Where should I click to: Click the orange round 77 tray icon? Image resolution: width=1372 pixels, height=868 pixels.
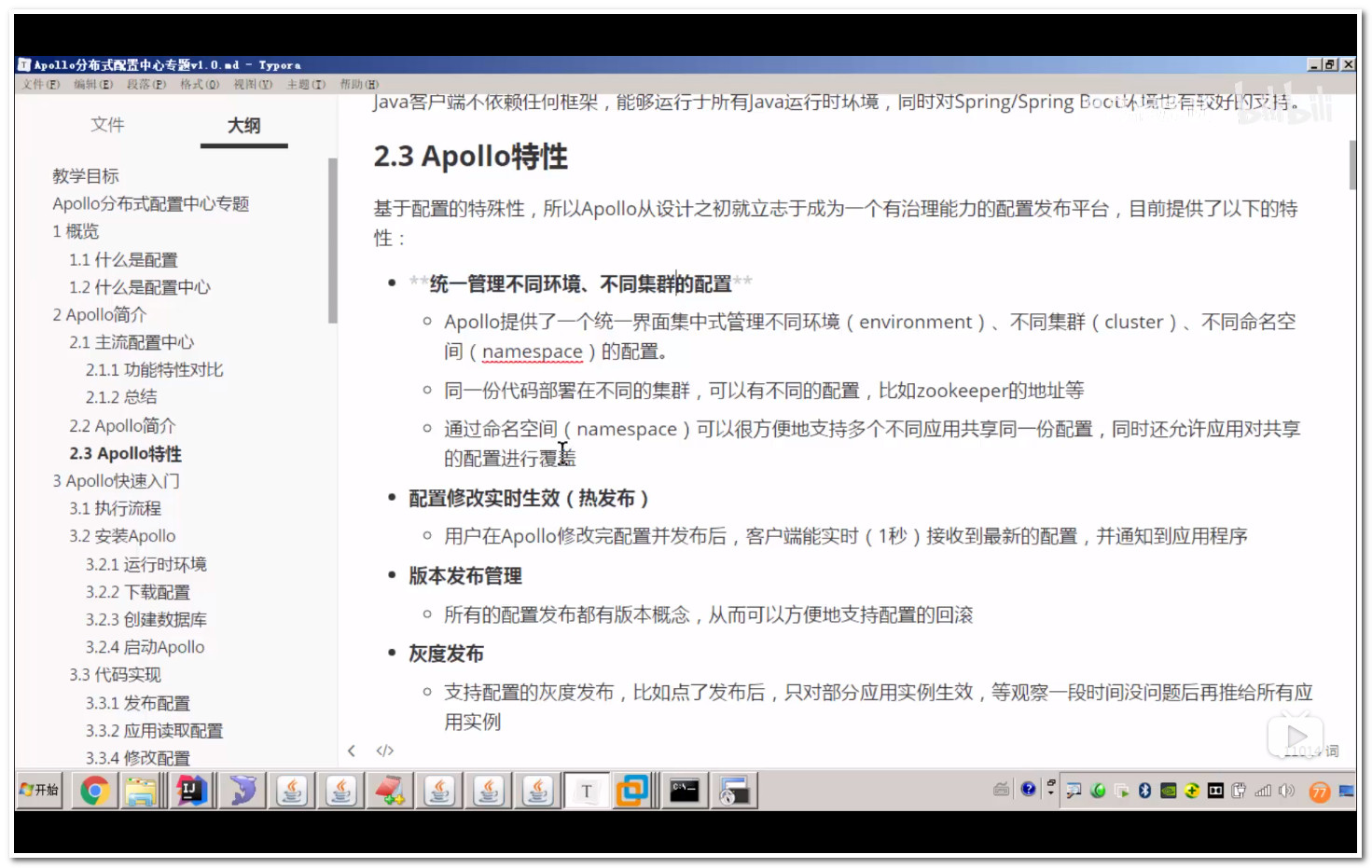(x=1320, y=792)
